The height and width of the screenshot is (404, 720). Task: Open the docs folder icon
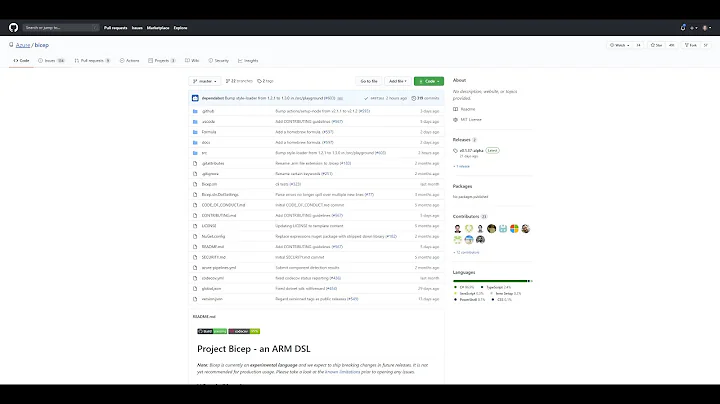tap(195, 142)
